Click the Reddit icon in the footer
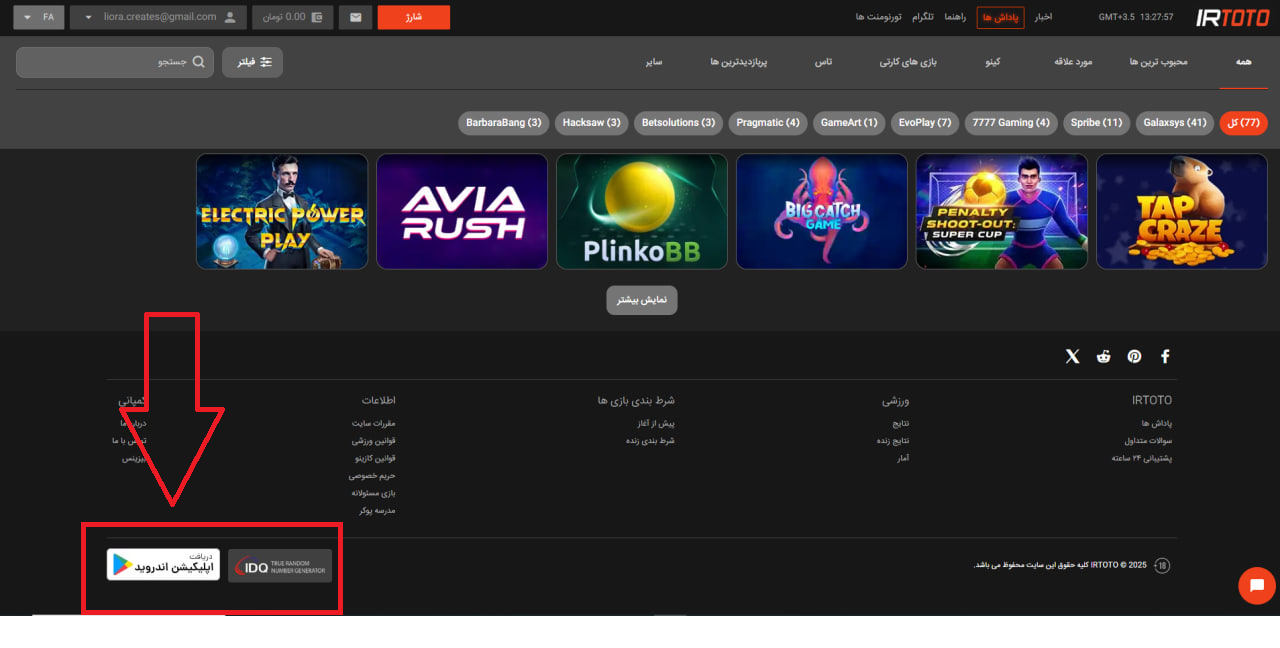The height and width of the screenshot is (648, 1280). (x=1103, y=357)
